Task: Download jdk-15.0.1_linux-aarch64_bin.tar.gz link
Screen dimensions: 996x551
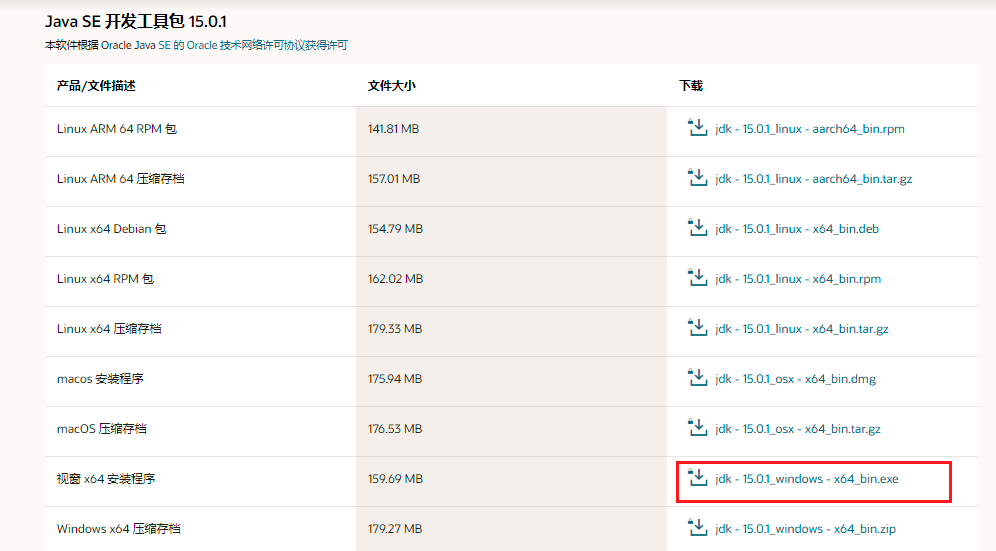Action: (x=813, y=179)
